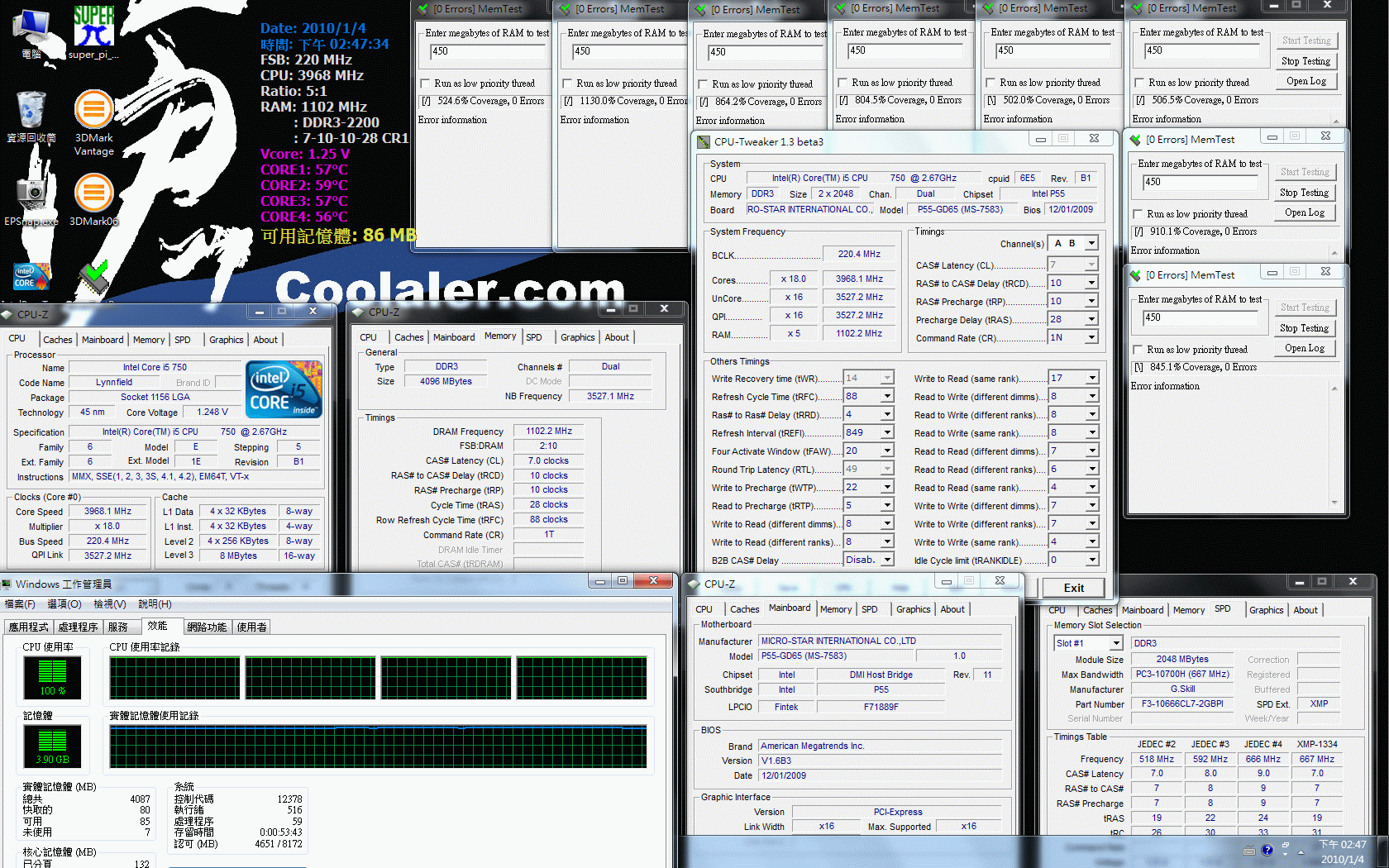The height and width of the screenshot is (868, 1389).
Task: Click title icon of CPU-Z Mainboard window
Action: tap(694, 584)
